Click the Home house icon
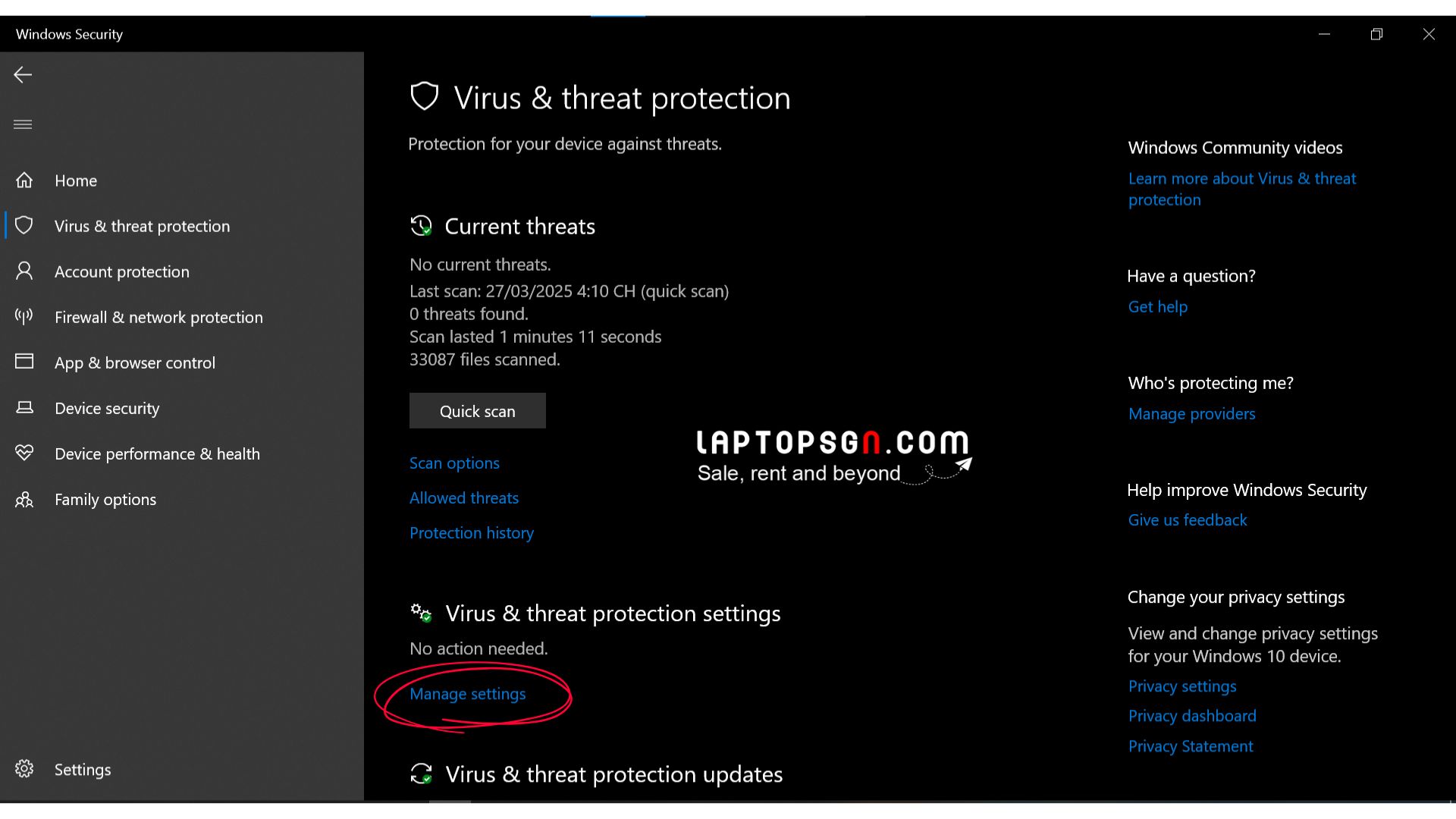The height and width of the screenshot is (819, 1456). click(24, 180)
